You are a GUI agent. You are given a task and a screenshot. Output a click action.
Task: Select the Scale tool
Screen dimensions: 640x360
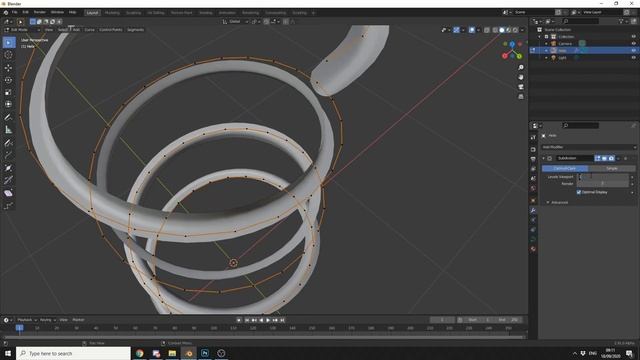9,93
